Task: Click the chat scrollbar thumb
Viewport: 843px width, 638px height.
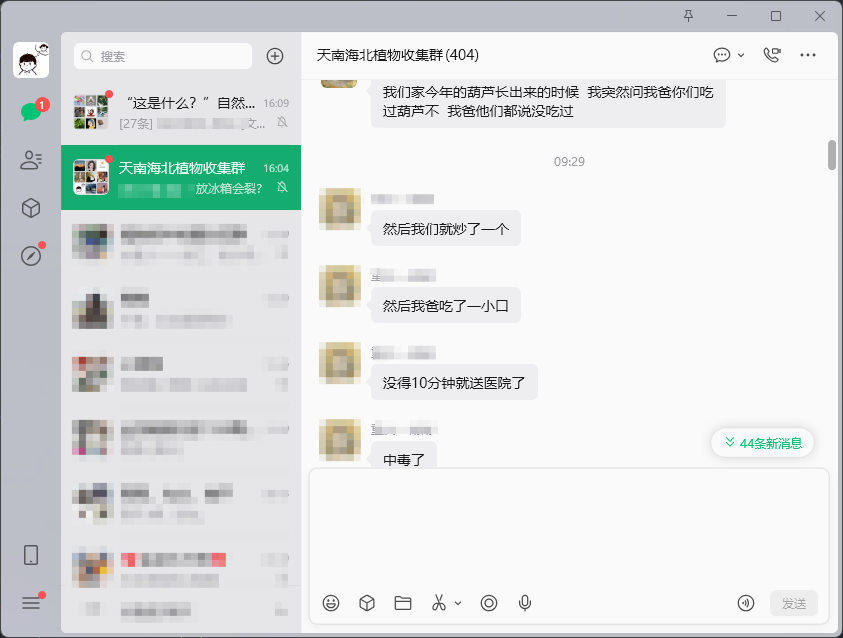Action: (x=832, y=155)
